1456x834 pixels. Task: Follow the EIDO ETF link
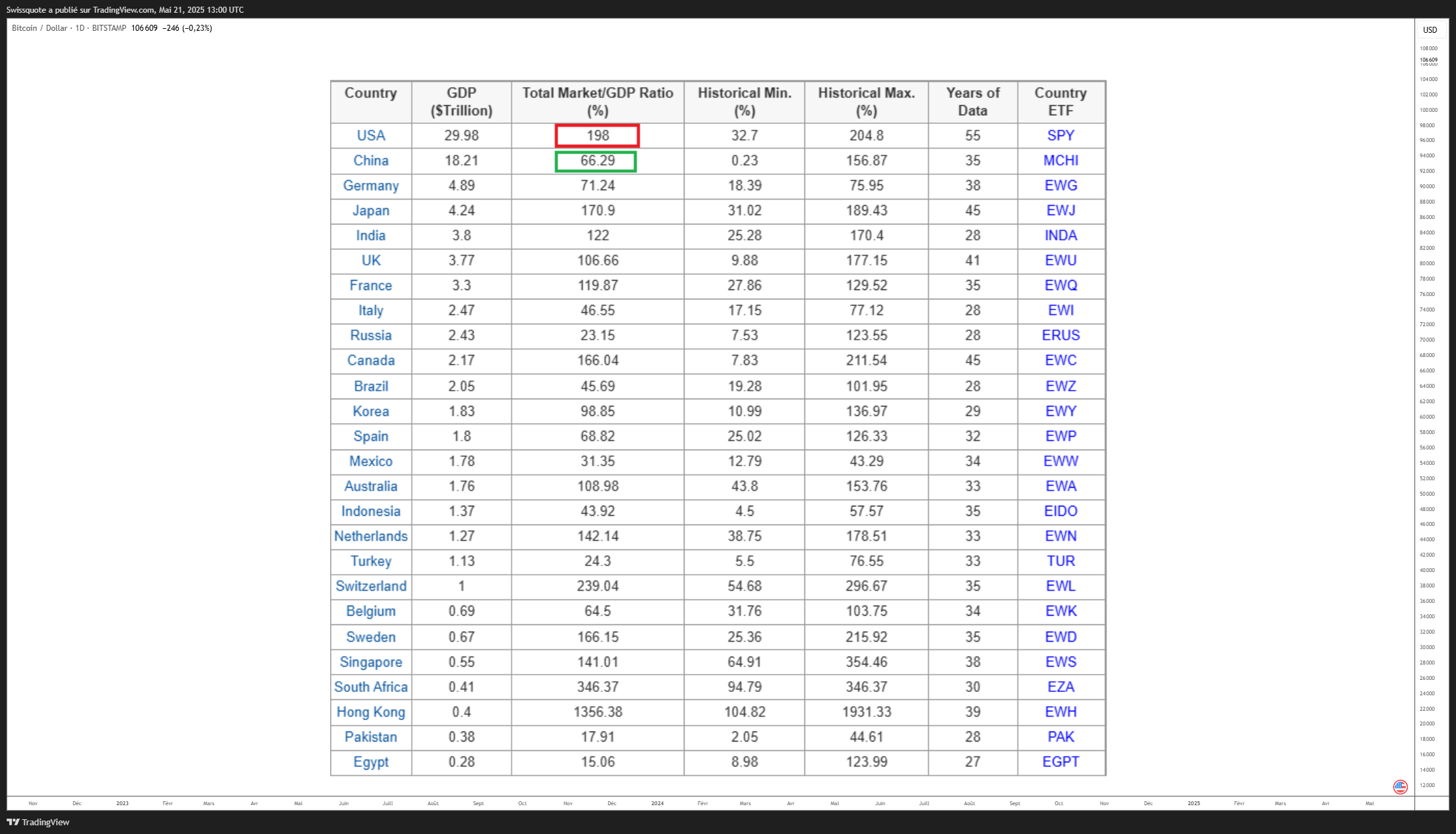pos(1061,511)
